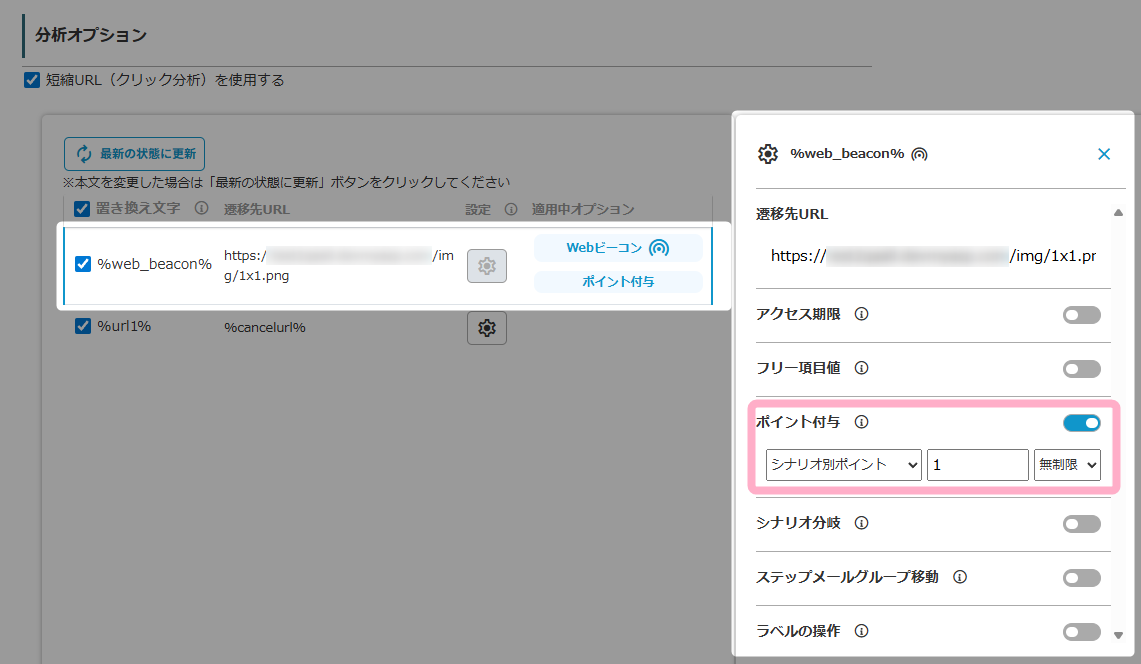
Task: Click the gear icon in the %url1% row
Action: pyautogui.click(x=487, y=328)
